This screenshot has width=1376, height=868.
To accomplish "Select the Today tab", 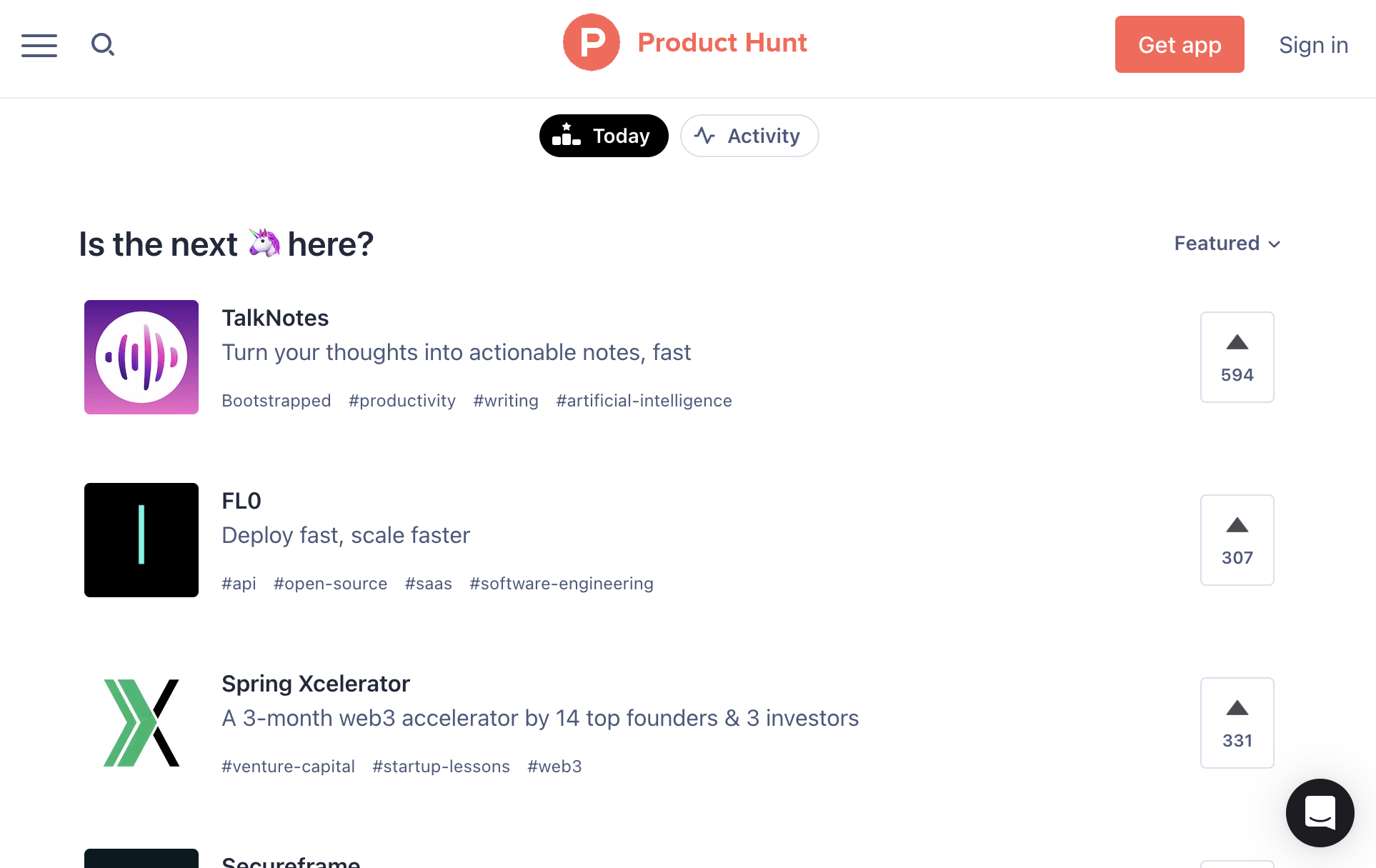I will click(604, 136).
